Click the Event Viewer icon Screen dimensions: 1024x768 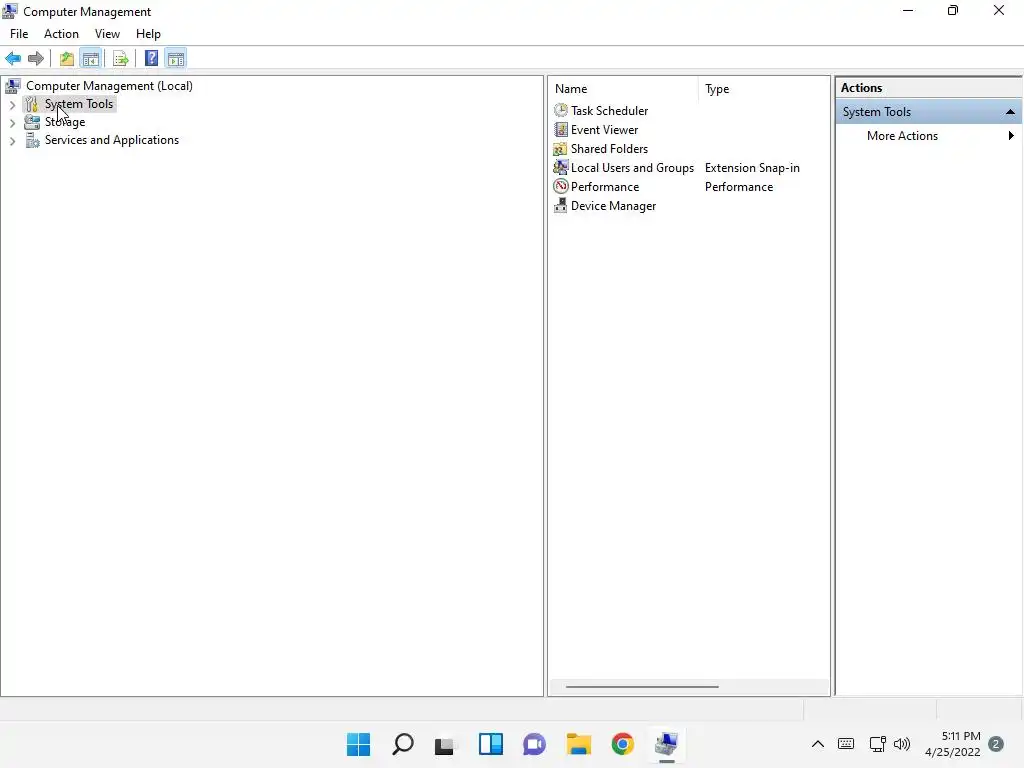click(x=560, y=129)
